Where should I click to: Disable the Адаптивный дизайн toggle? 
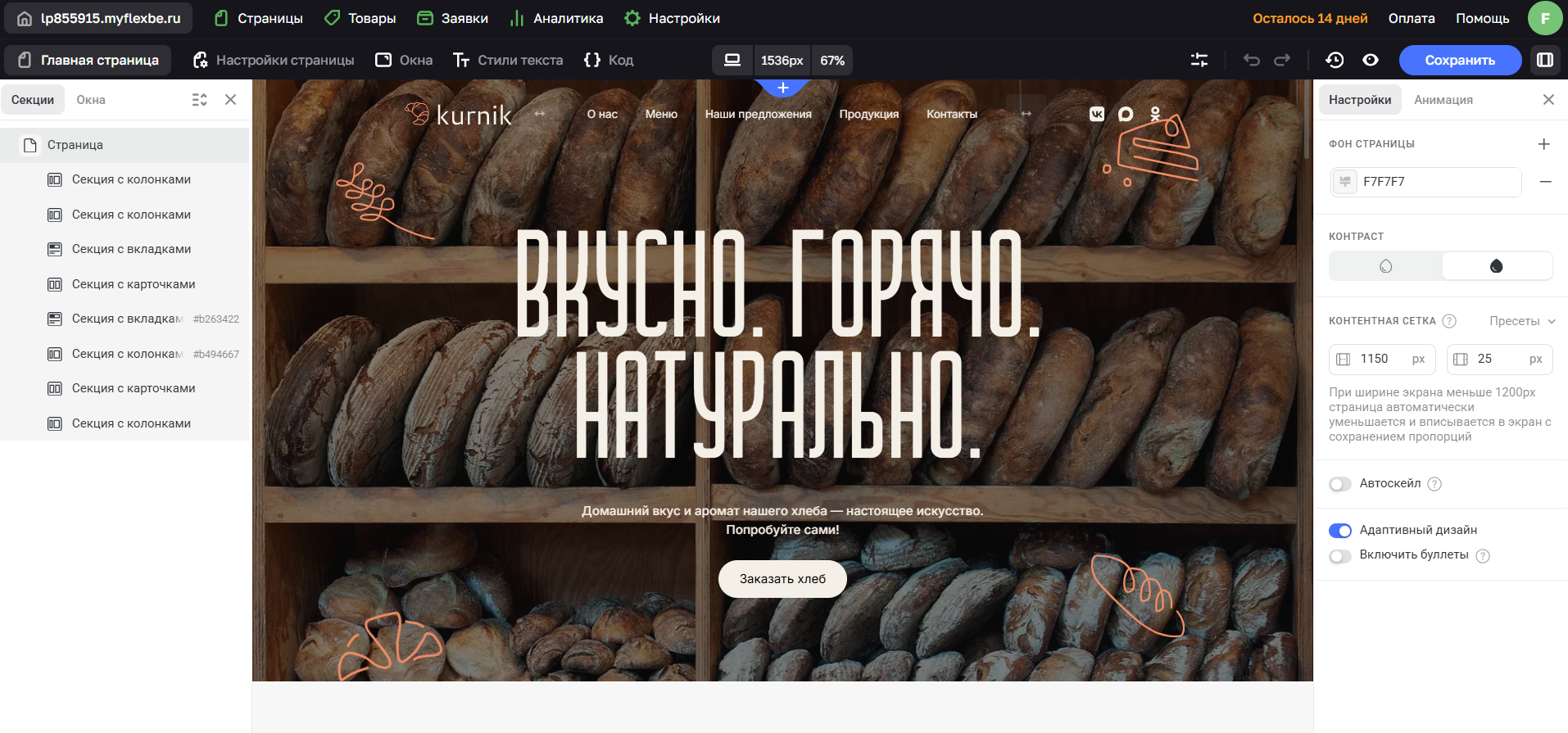(1340, 531)
